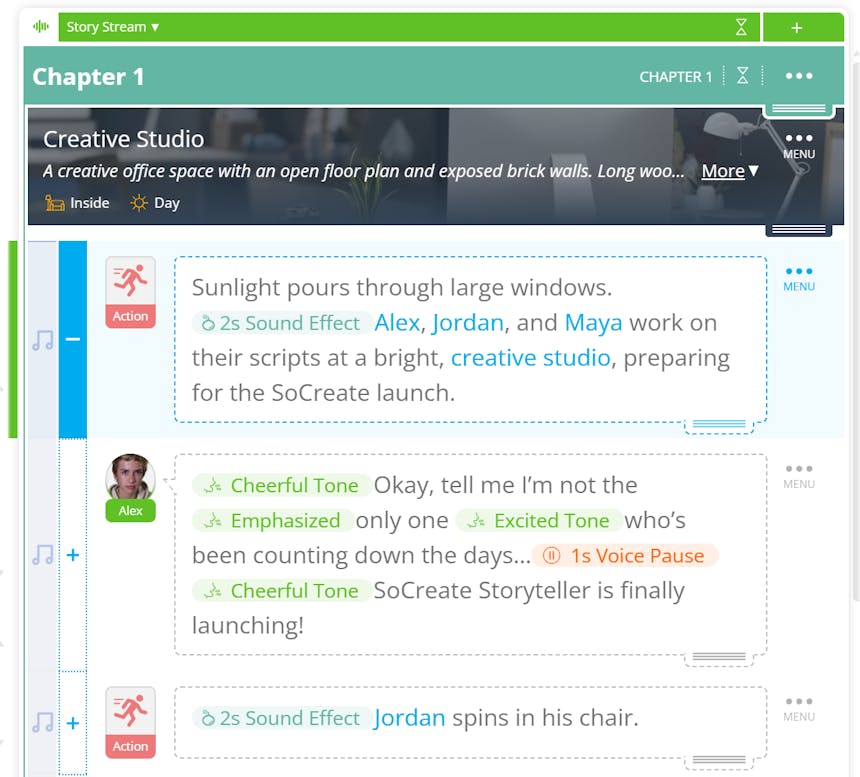Click Alex's character avatar
Image resolution: width=860 pixels, height=777 pixels.
(130, 476)
